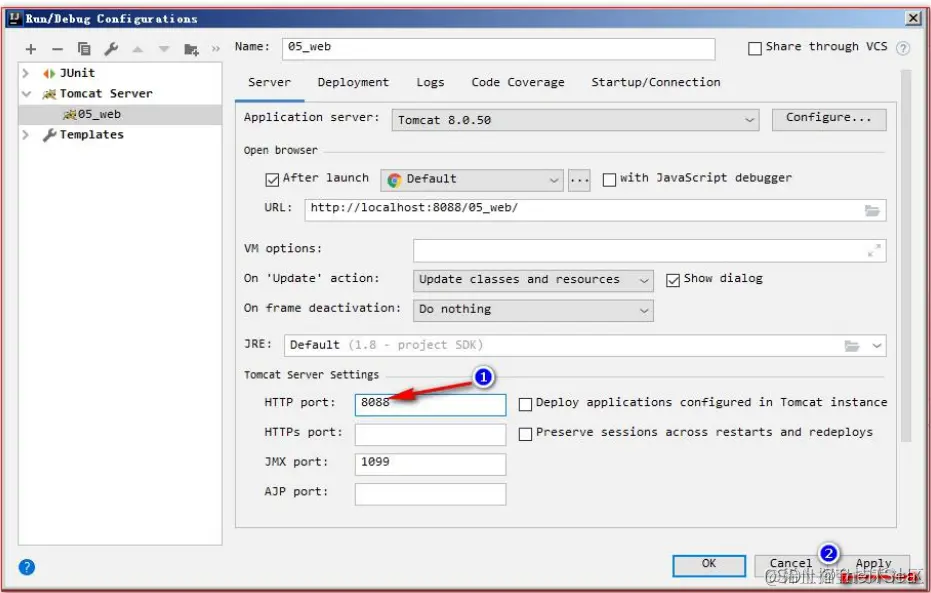Switch to the Startup/Connection tab
This screenshot has width=931, height=593.
coord(656,83)
